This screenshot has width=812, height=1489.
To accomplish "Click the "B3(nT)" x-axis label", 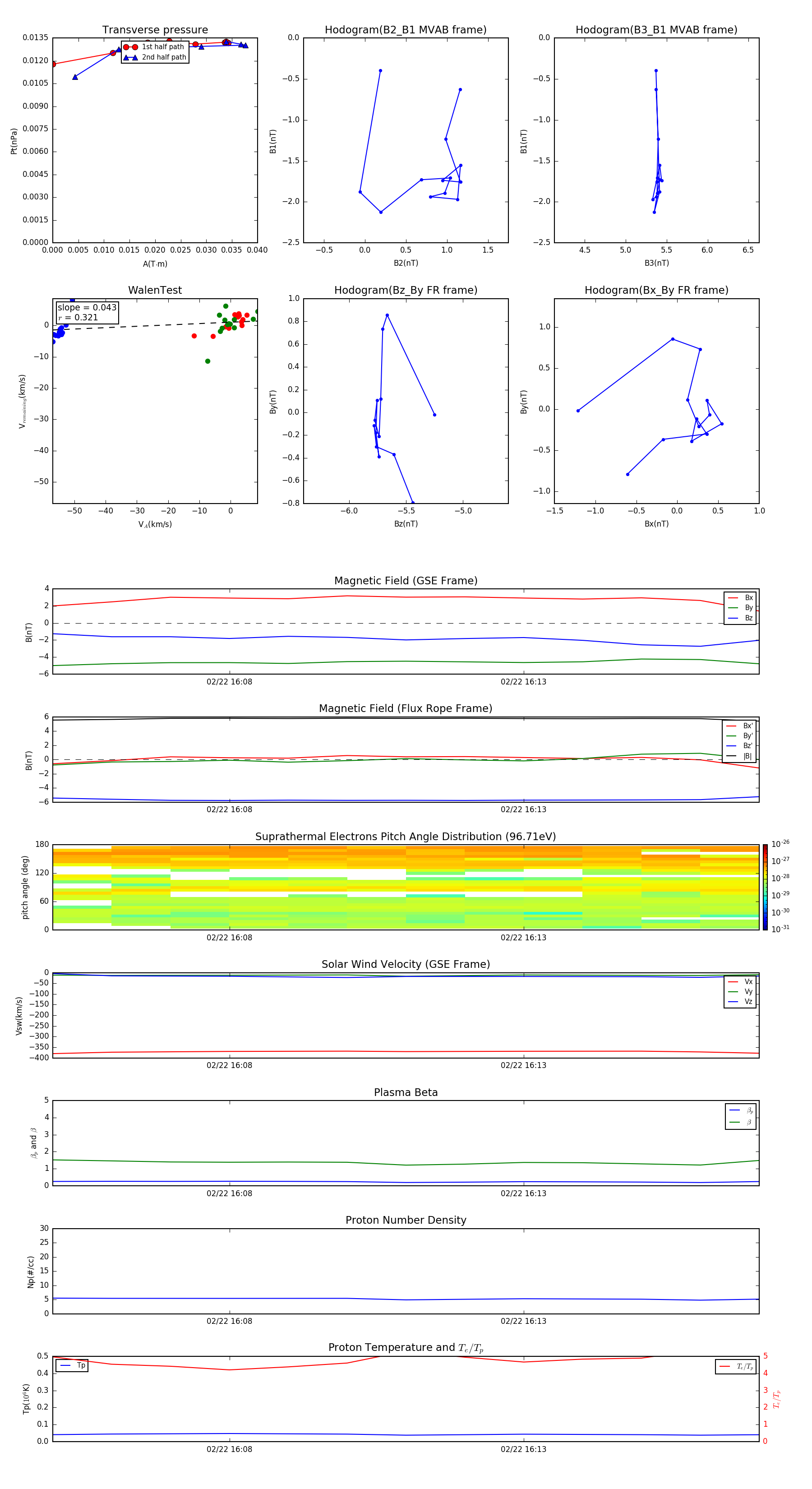I will (x=656, y=263).
